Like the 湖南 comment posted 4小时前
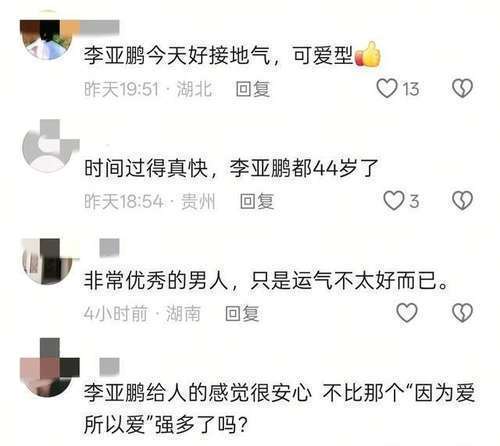Viewport: 500px width, 446px height. (407, 313)
